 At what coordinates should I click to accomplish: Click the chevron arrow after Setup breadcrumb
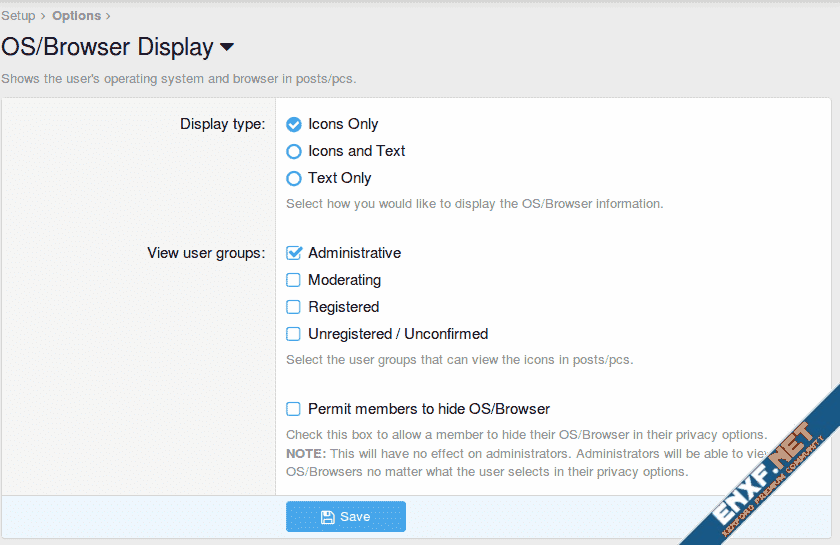tap(44, 16)
